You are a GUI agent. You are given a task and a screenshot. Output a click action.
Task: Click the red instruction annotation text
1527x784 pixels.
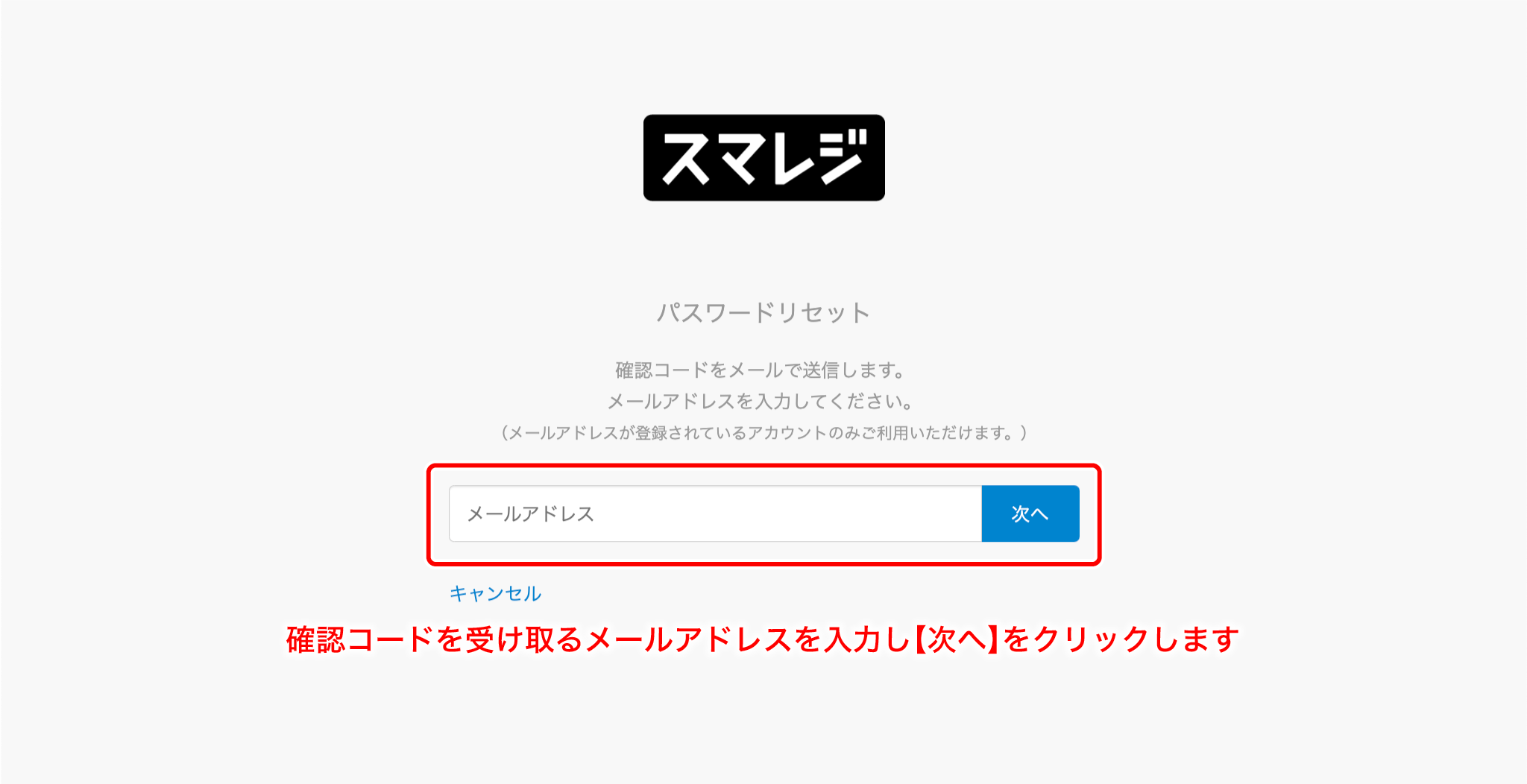[763, 639]
